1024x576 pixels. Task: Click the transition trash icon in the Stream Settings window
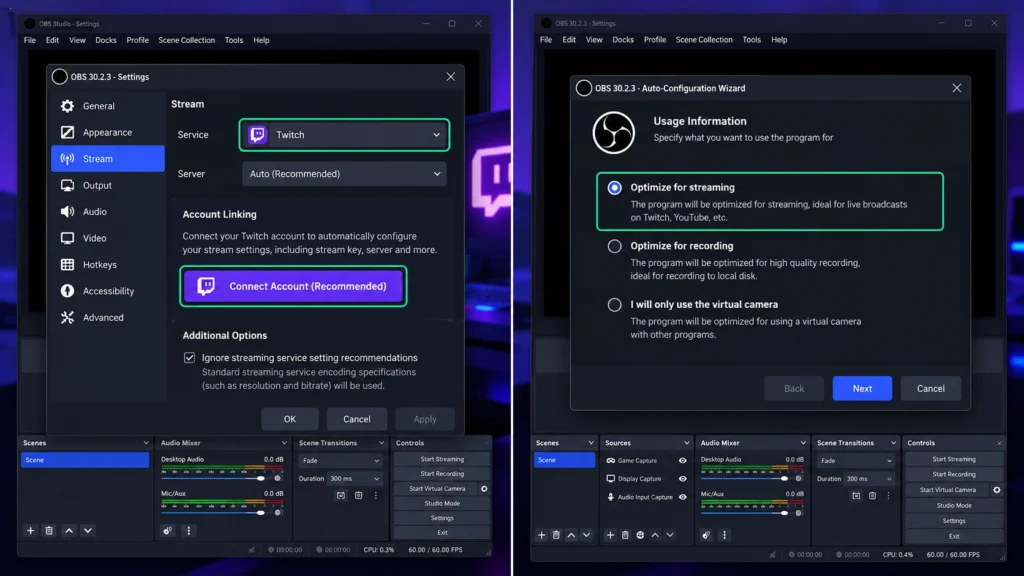pos(359,496)
